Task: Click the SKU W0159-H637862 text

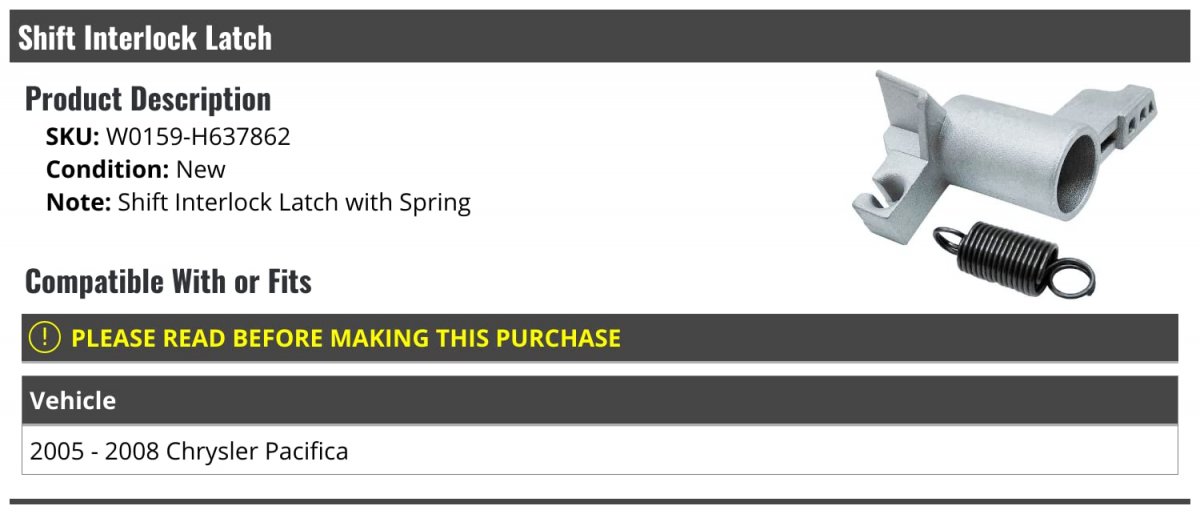Action: (168, 136)
